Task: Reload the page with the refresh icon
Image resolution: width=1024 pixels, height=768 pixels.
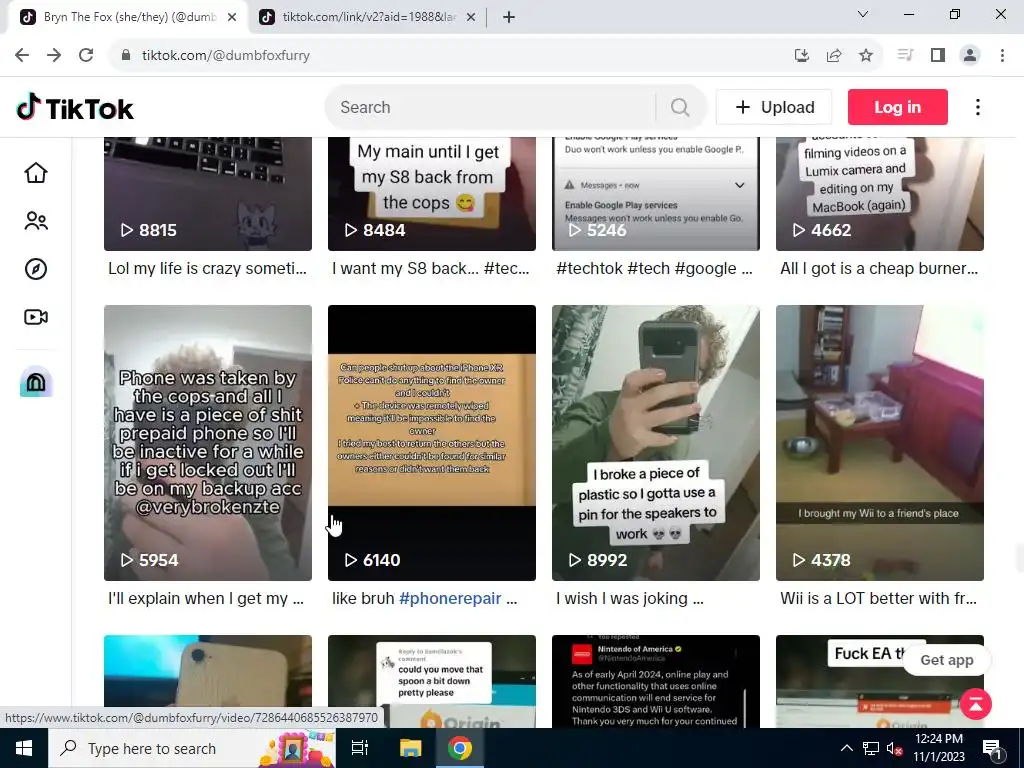Action: [86, 56]
